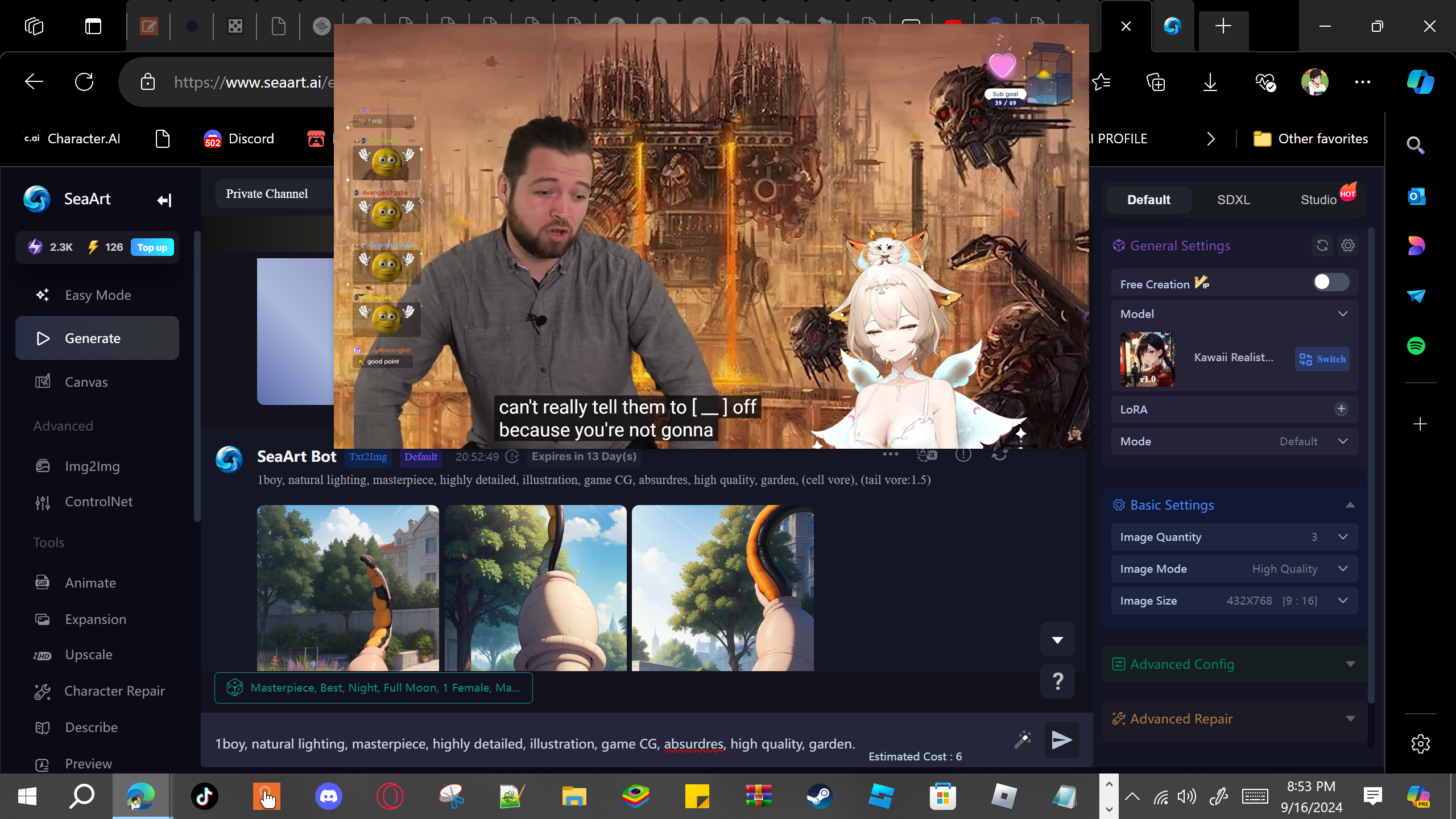Click the Kawaii Realistic model thumbnail
The width and height of the screenshot is (1456, 819).
[1147, 359]
